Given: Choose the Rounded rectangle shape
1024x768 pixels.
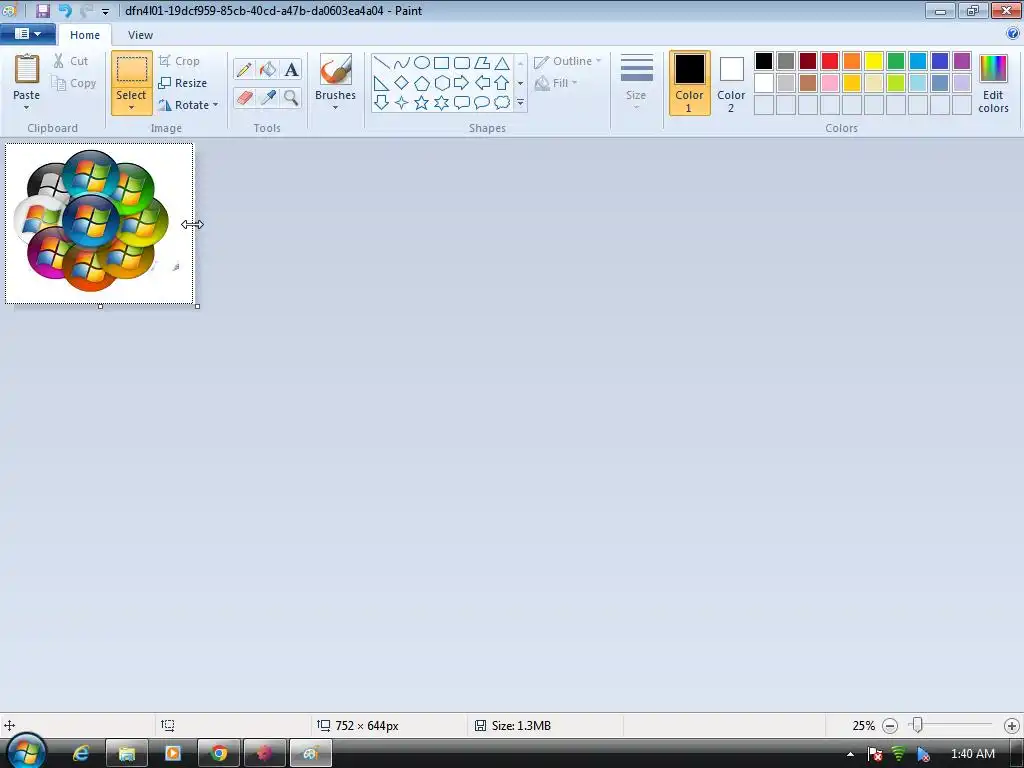Looking at the screenshot, I should tap(462, 63).
